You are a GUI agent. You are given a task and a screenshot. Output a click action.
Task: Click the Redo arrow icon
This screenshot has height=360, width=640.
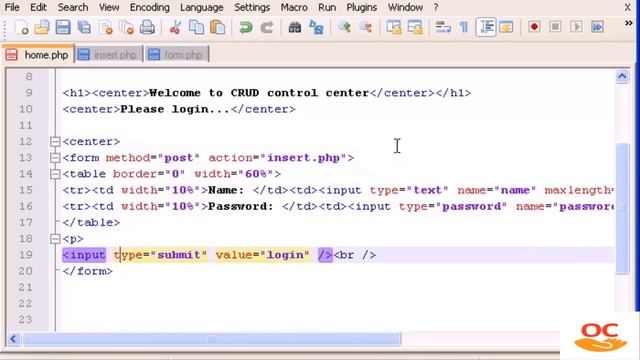pyautogui.click(x=267, y=27)
